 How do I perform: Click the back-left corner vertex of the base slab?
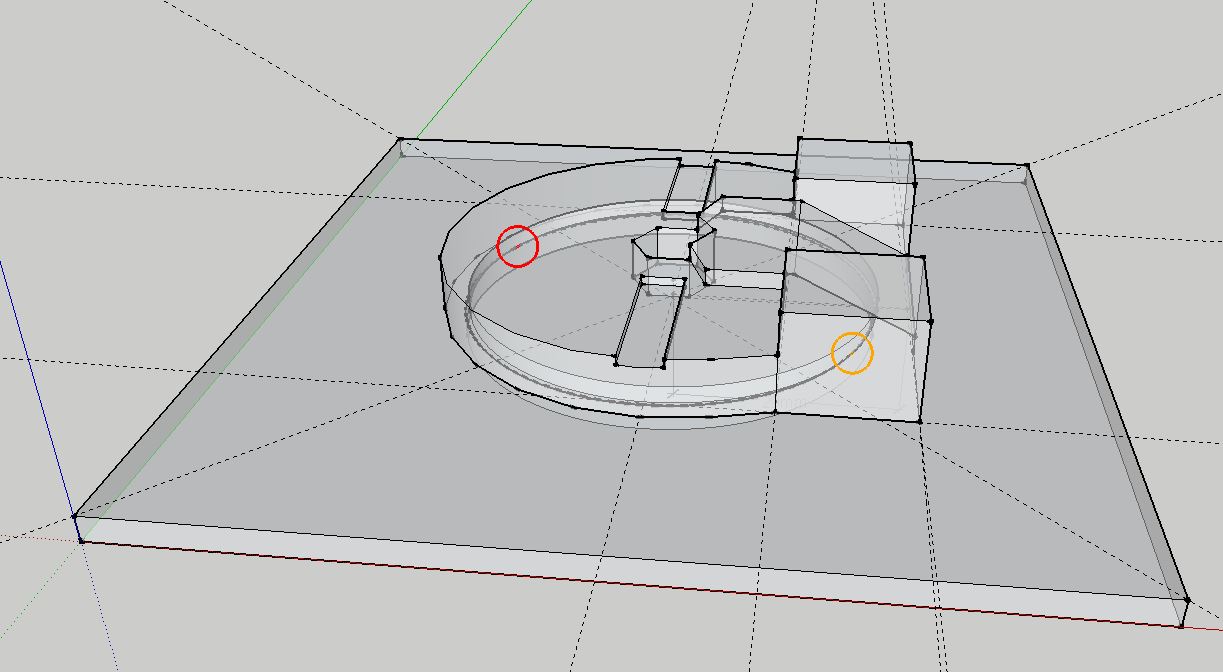tap(401, 140)
